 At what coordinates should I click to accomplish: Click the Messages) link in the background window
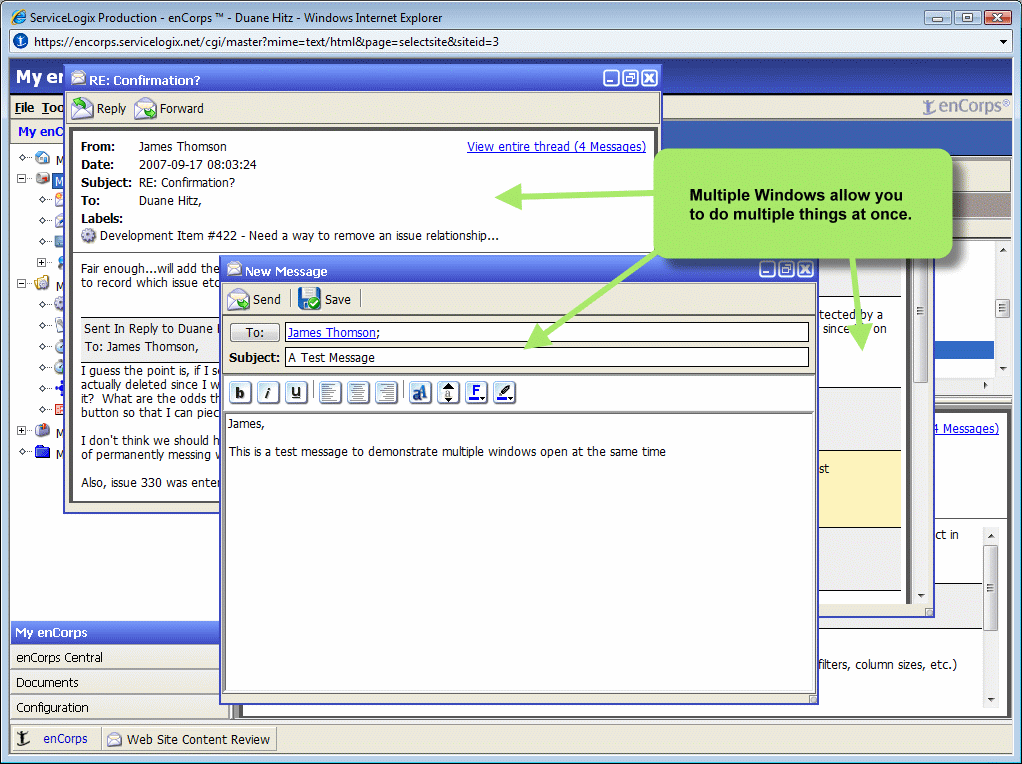(x=966, y=428)
